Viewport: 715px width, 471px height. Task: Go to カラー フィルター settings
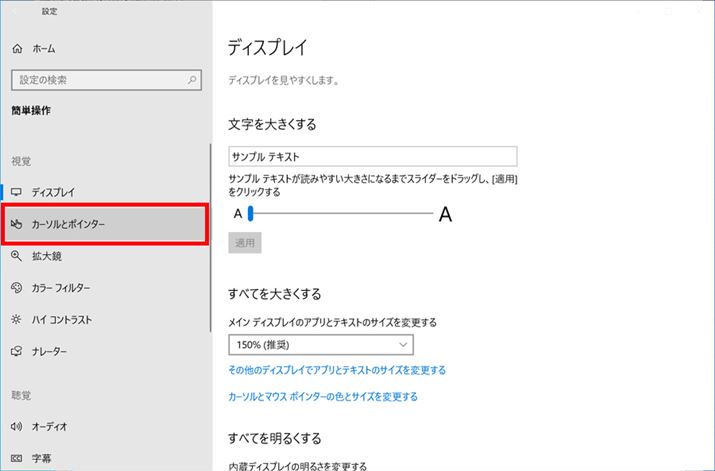click(105, 288)
